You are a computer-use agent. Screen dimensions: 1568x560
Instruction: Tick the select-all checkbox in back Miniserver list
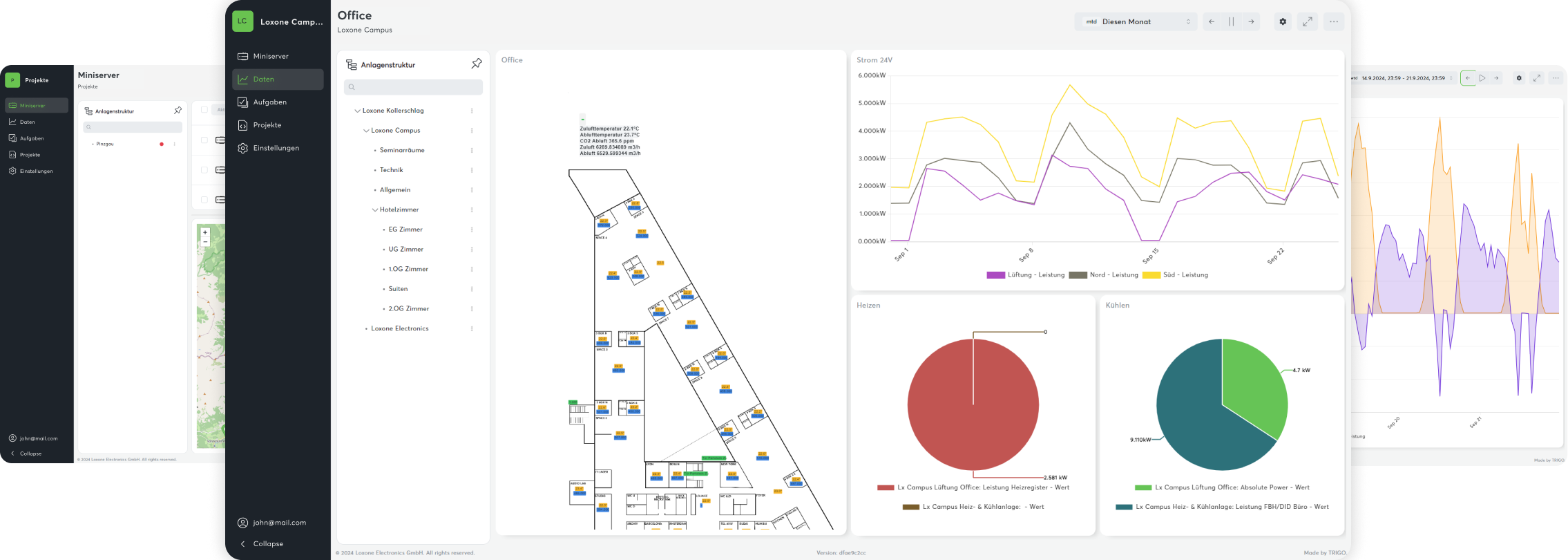pos(204,109)
